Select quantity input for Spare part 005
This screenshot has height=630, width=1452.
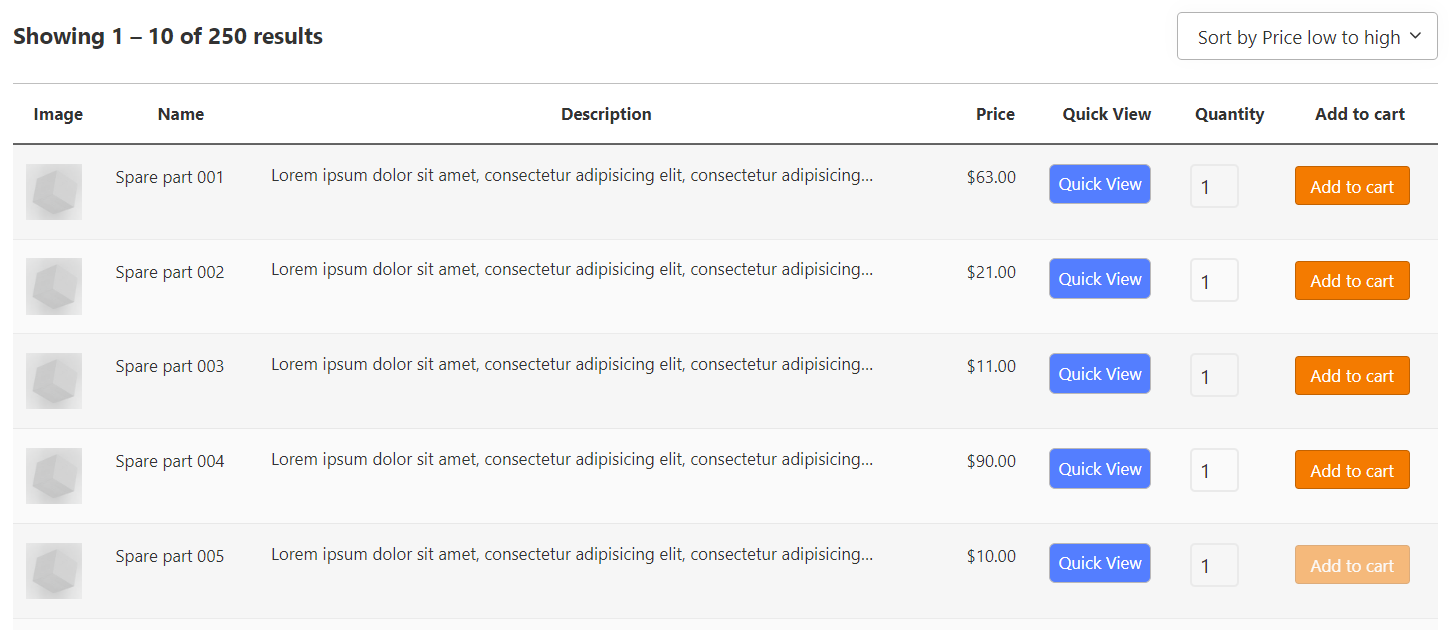[1214, 566]
